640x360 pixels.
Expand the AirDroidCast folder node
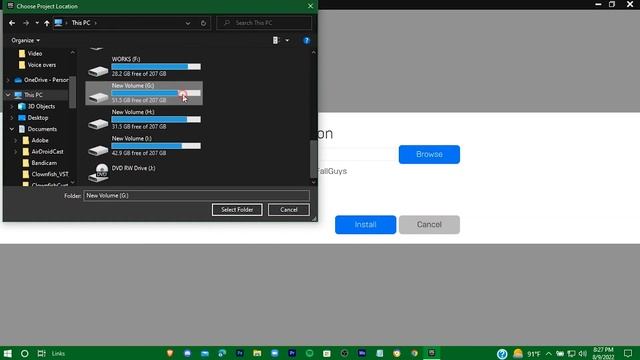click(16, 151)
